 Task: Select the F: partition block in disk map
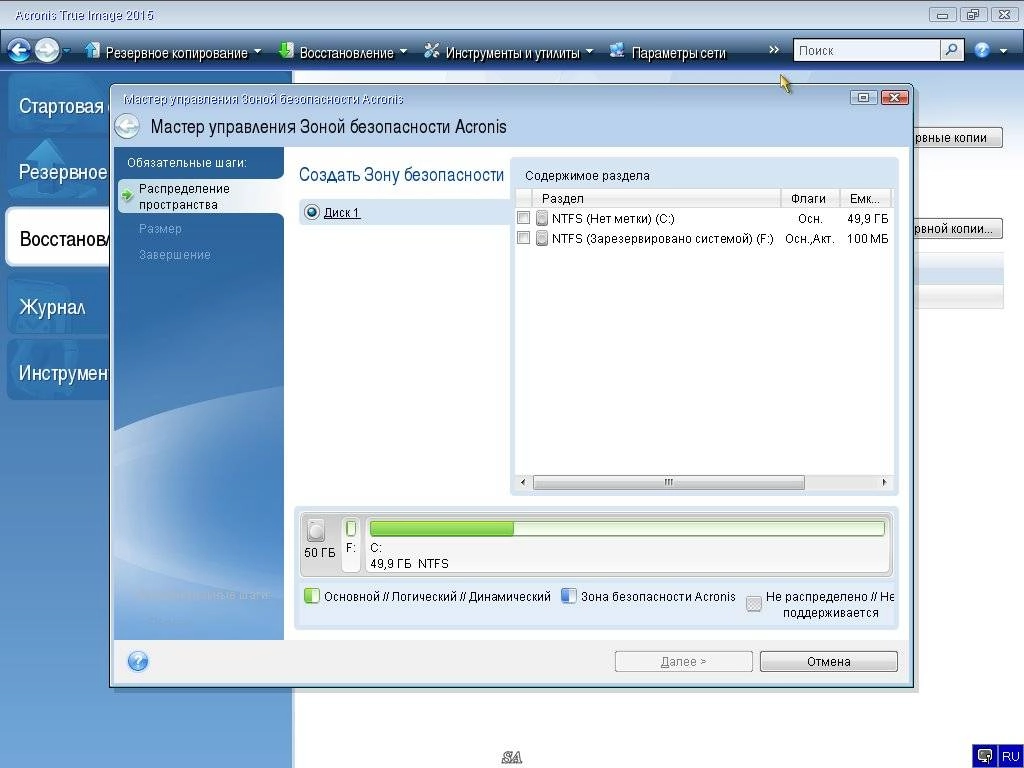(x=351, y=544)
